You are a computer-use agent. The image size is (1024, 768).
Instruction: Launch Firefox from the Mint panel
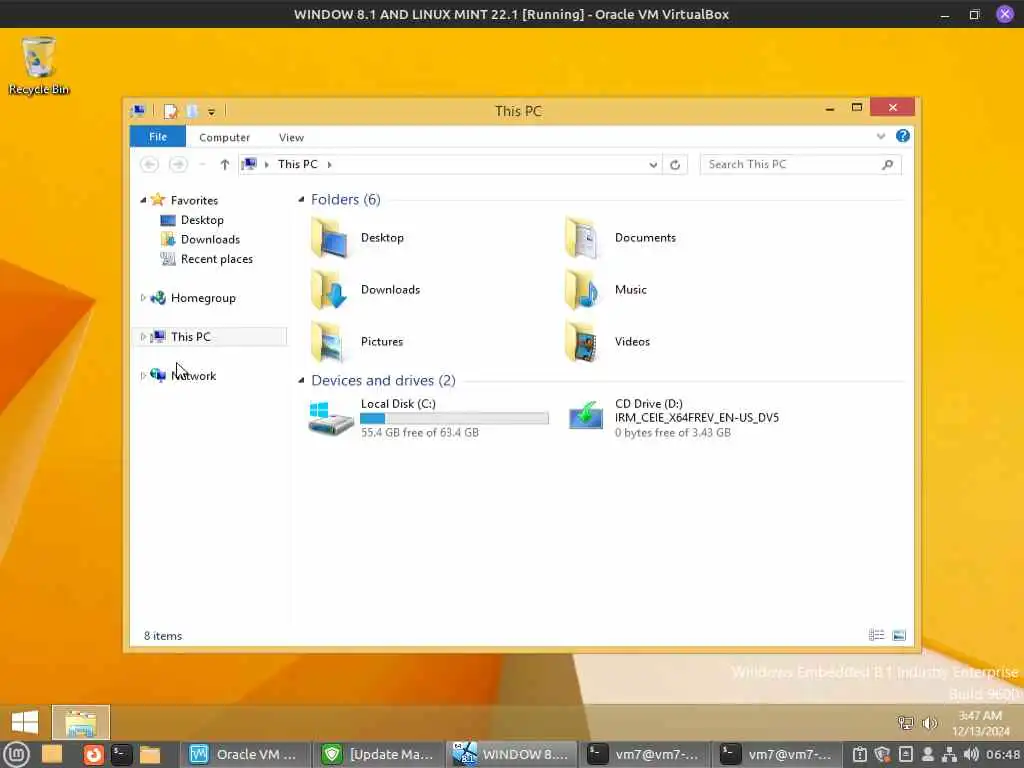click(94, 755)
